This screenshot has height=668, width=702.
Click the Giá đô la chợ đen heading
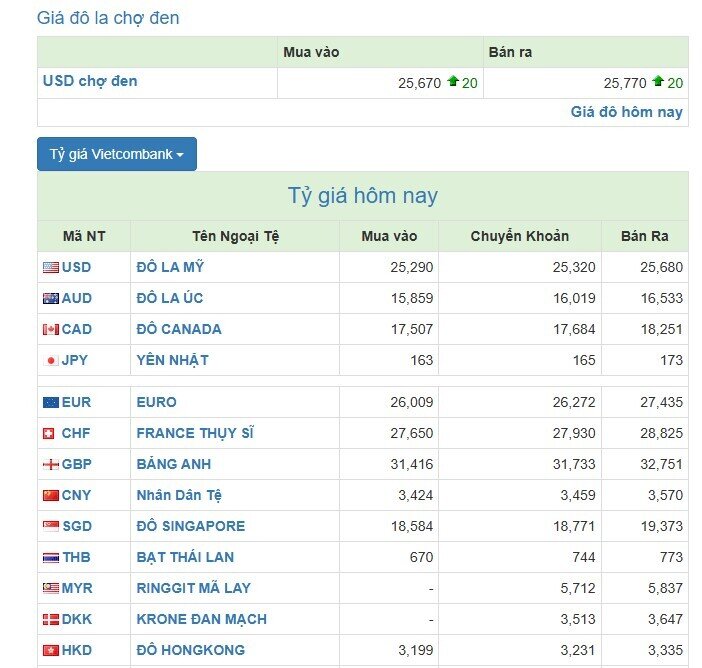pyautogui.click(x=108, y=18)
